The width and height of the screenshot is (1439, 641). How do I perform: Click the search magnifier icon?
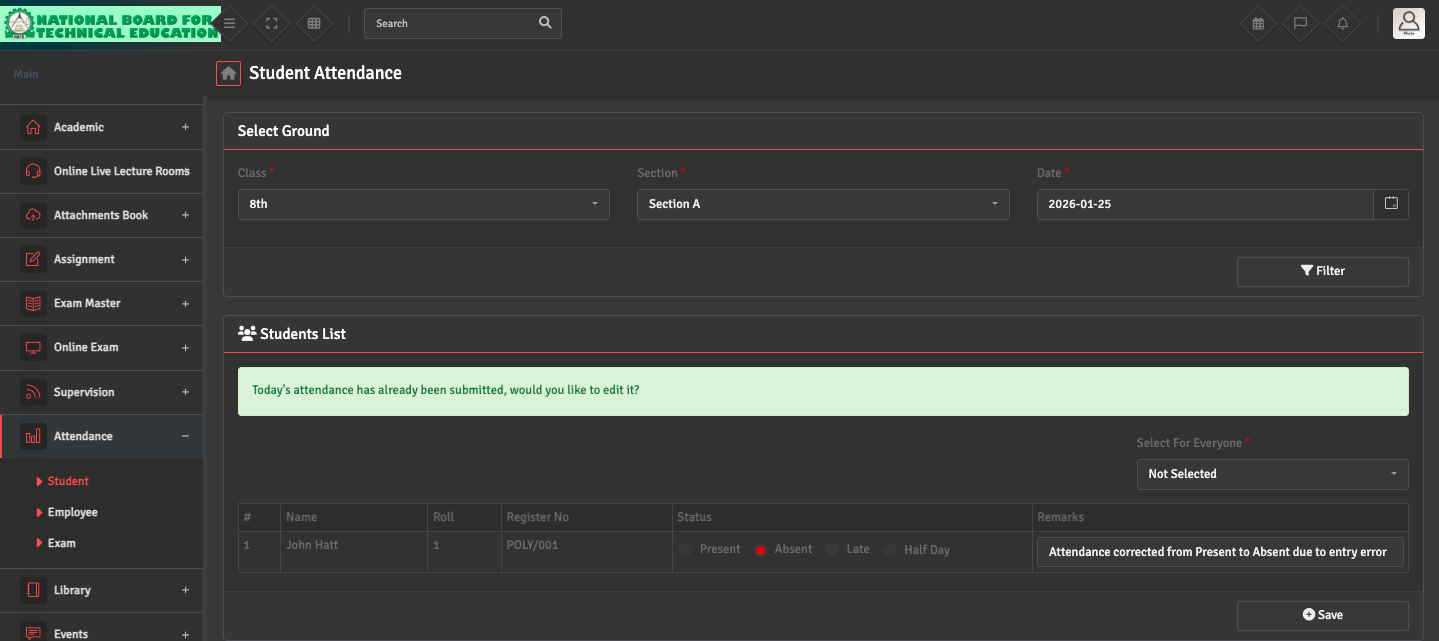tap(544, 23)
